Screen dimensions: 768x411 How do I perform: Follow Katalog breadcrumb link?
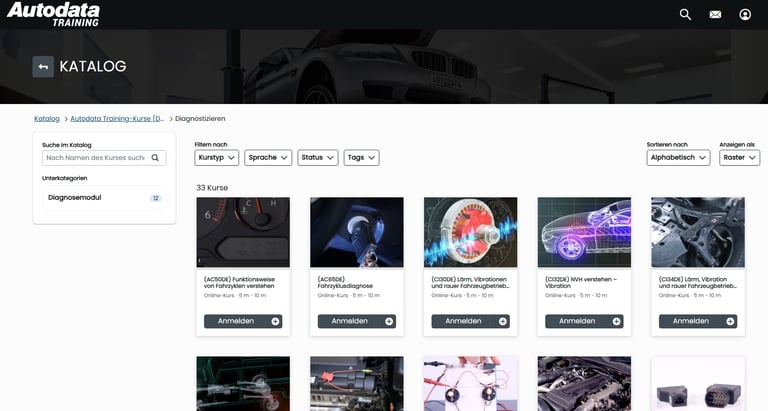pyautogui.click(x=47, y=119)
